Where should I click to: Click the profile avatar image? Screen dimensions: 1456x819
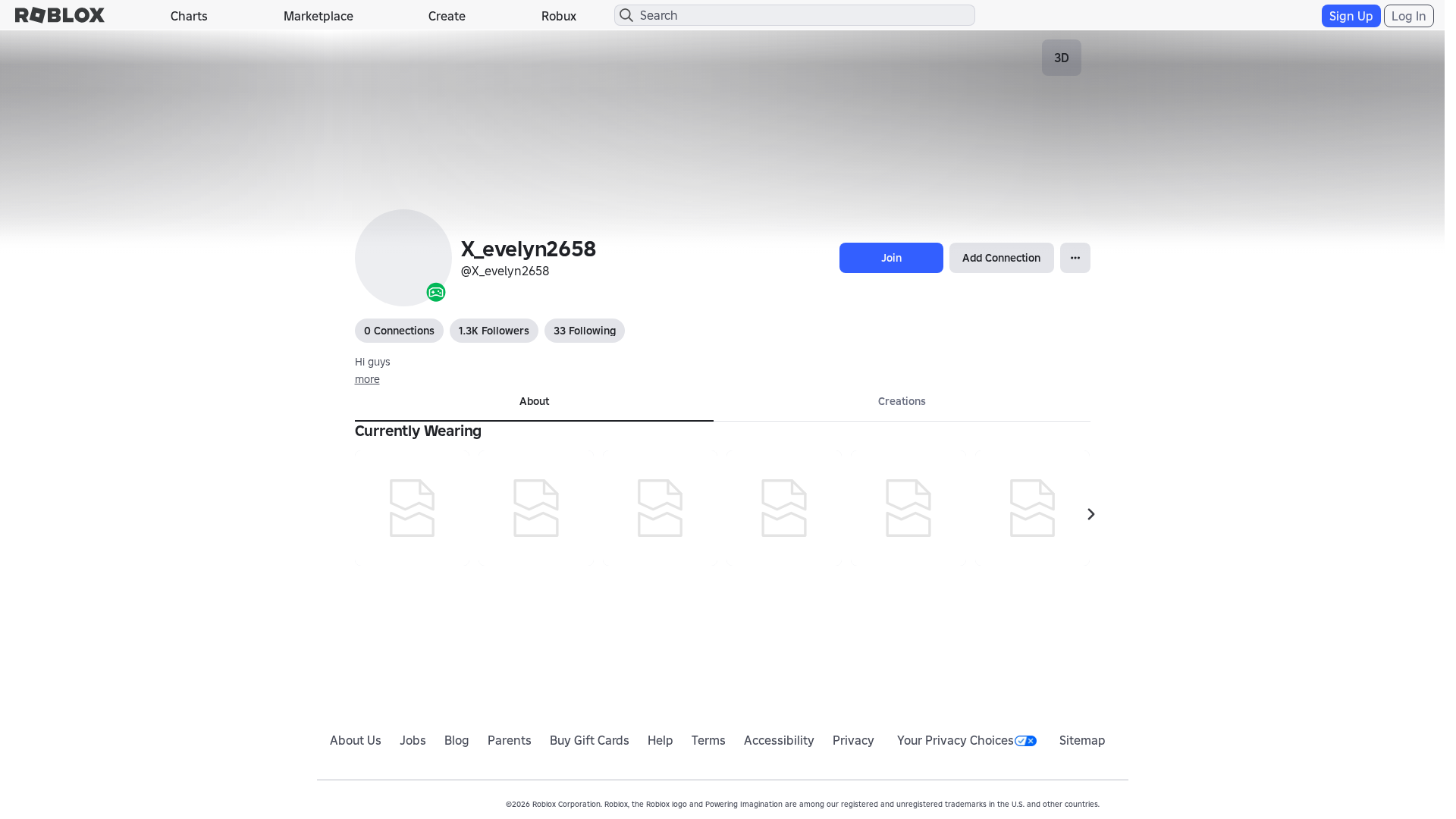coord(403,258)
